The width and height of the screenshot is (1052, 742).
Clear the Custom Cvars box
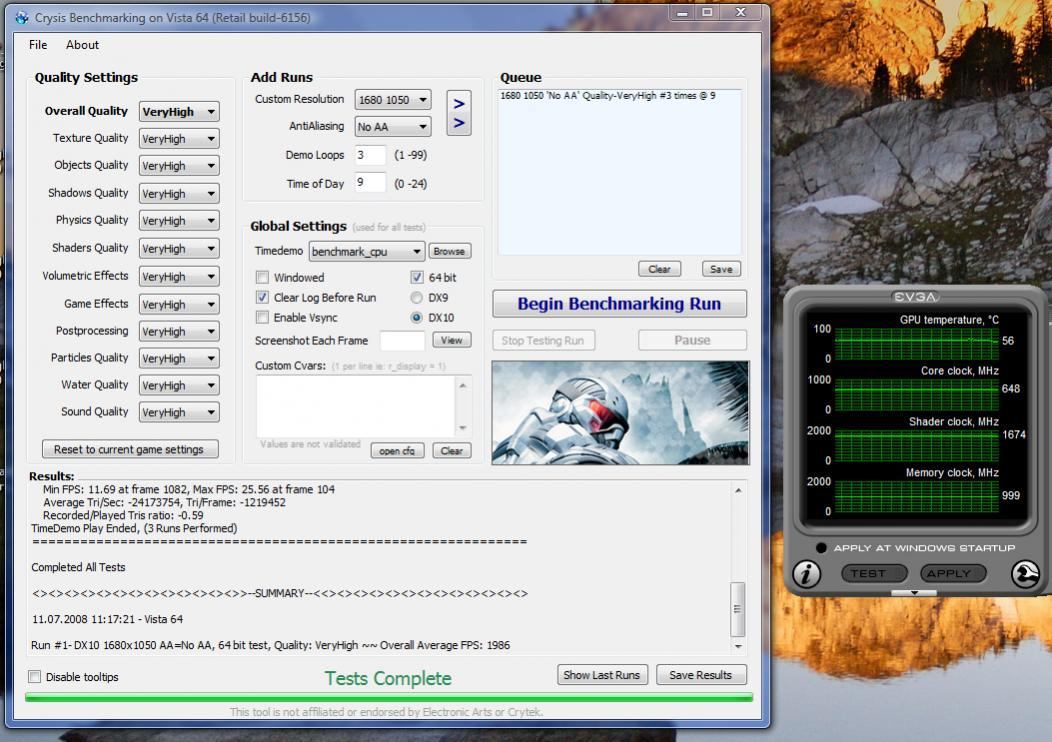pyautogui.click(x=452, y=451)
